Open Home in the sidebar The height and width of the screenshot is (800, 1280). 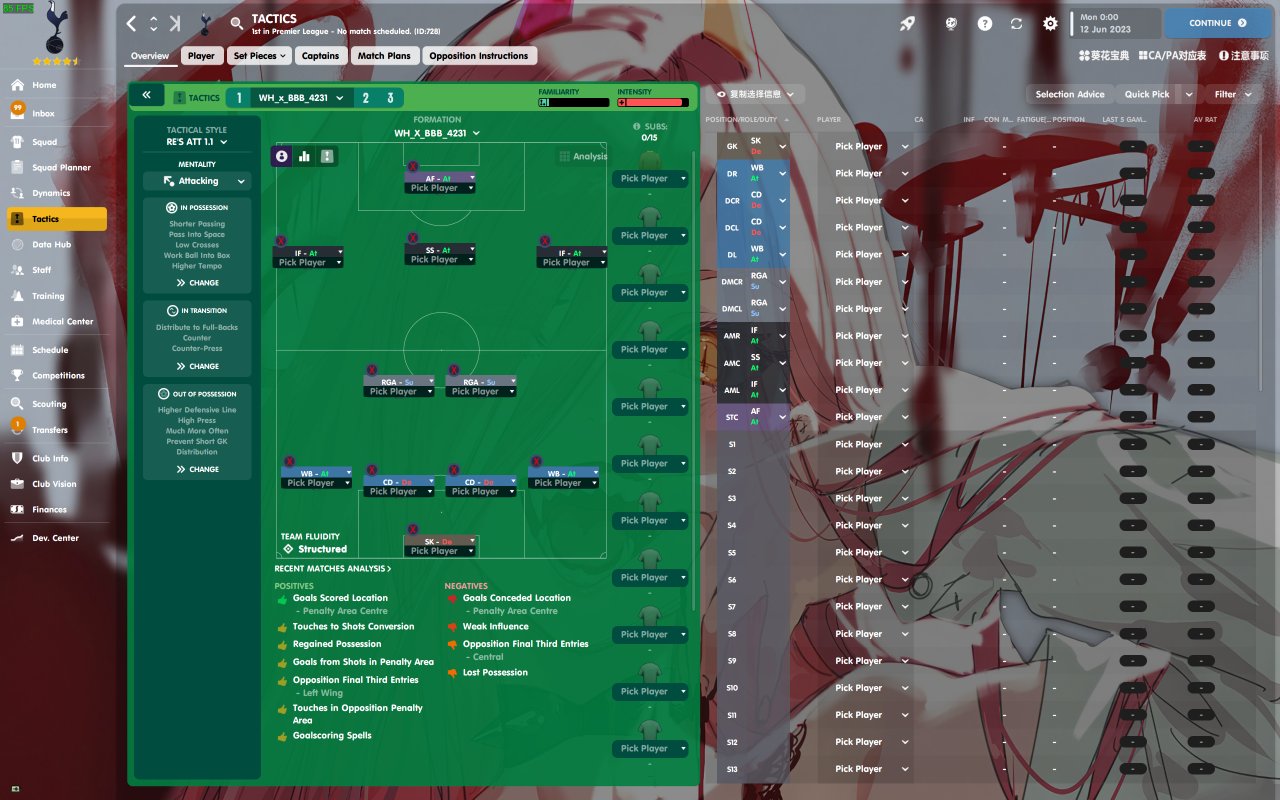point(57,85)
